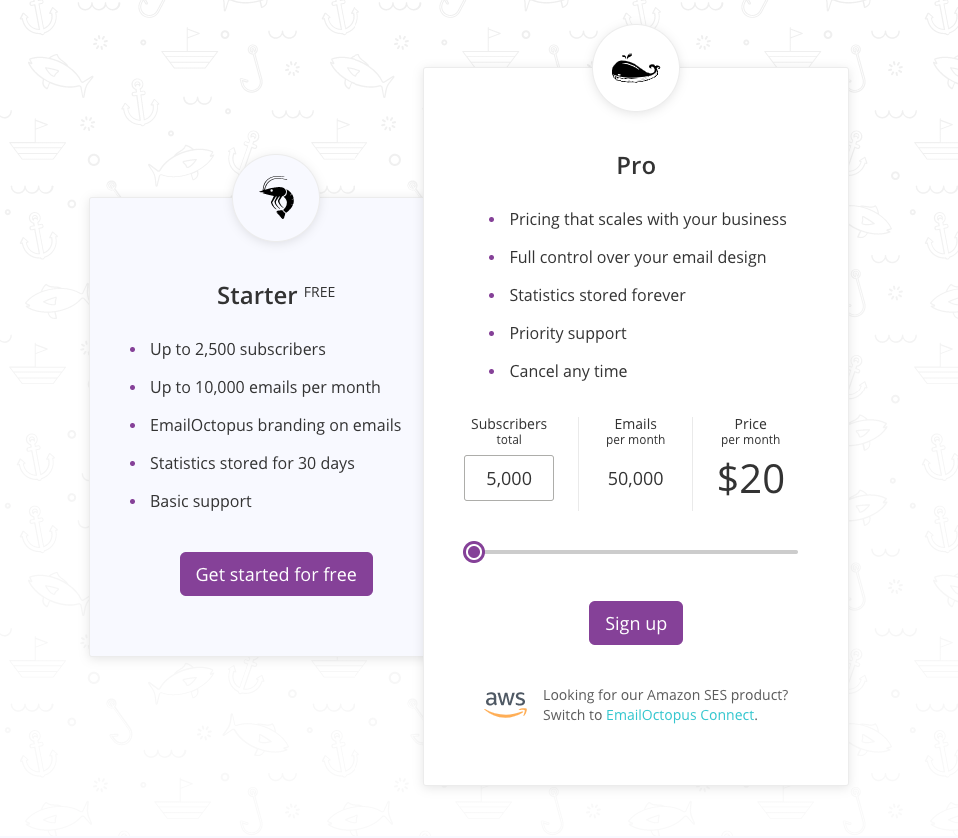Viewport: 958px width, 838px height.
Task: Click the Pro plan heading
Action: (635, 166)
